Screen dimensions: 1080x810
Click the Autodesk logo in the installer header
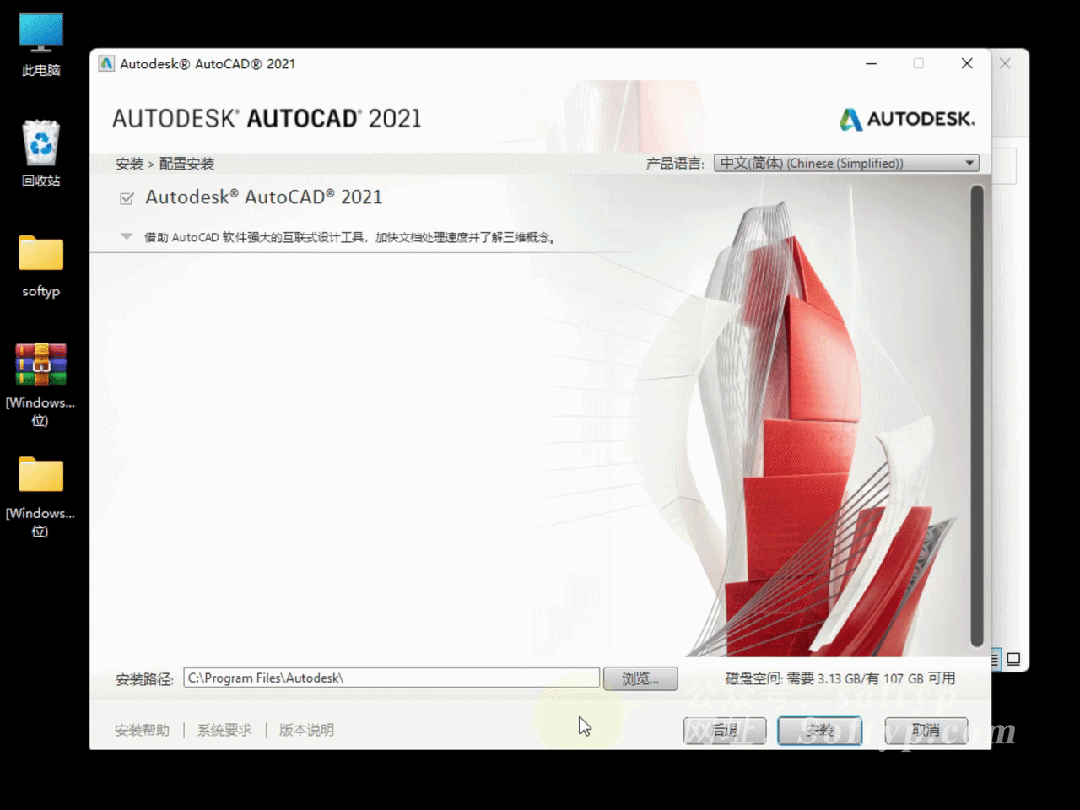click(x=907, y=119)
